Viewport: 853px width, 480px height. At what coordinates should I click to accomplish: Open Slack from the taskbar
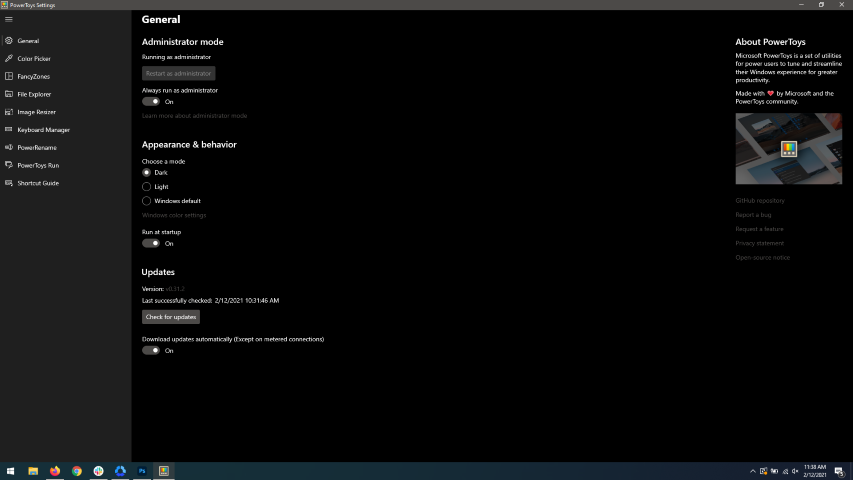(98, 471)
